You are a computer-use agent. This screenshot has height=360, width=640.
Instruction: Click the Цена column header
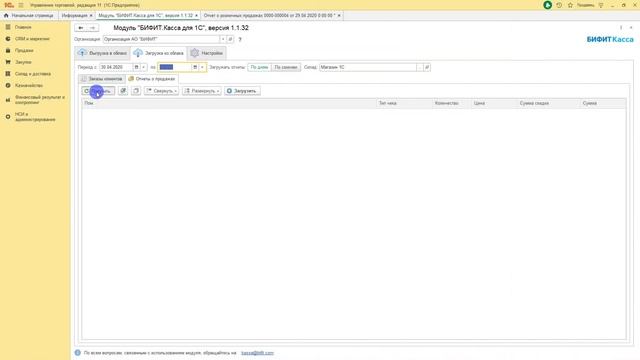(494, 103)
